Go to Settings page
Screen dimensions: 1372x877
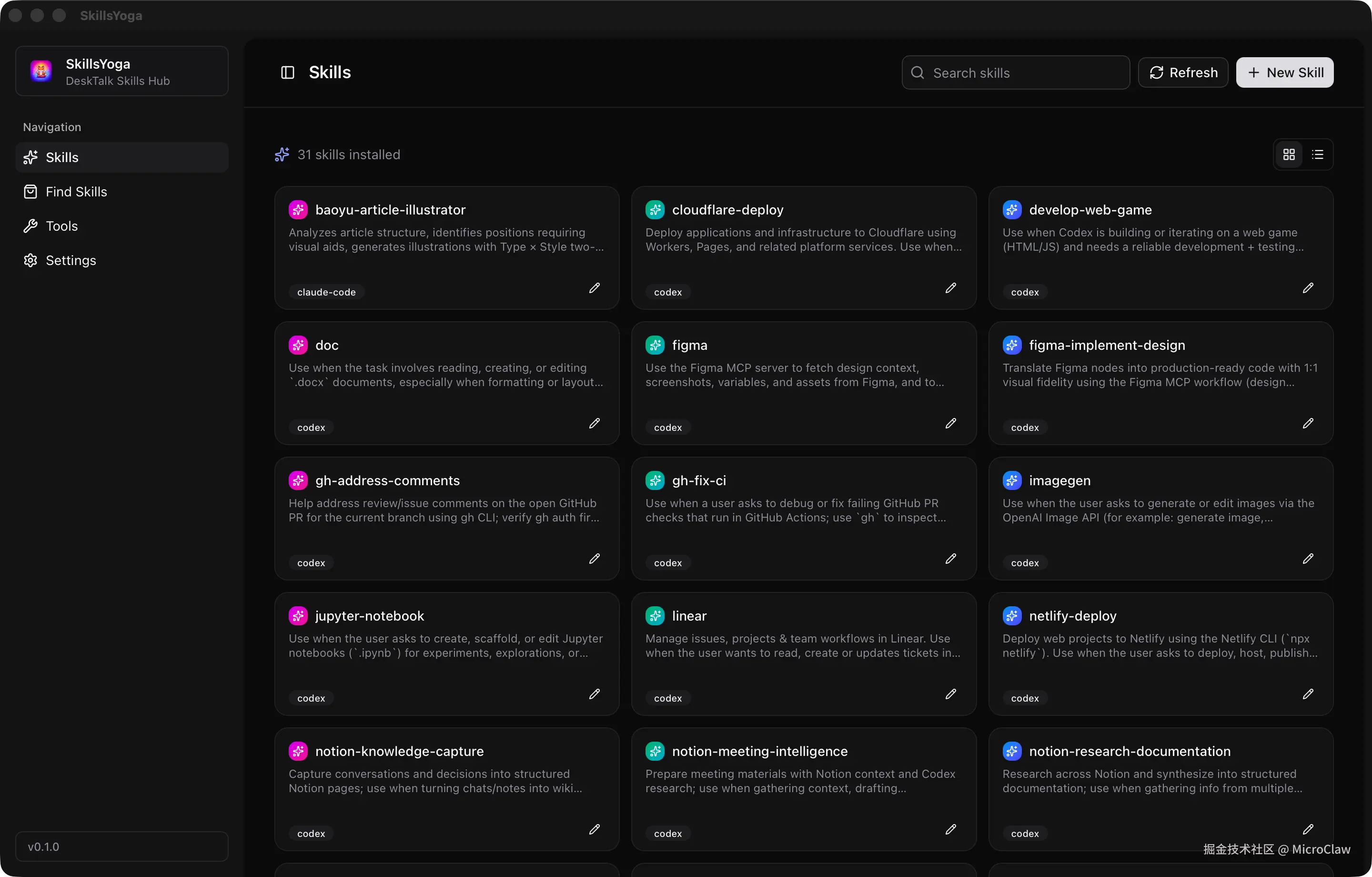pos(71,260)
